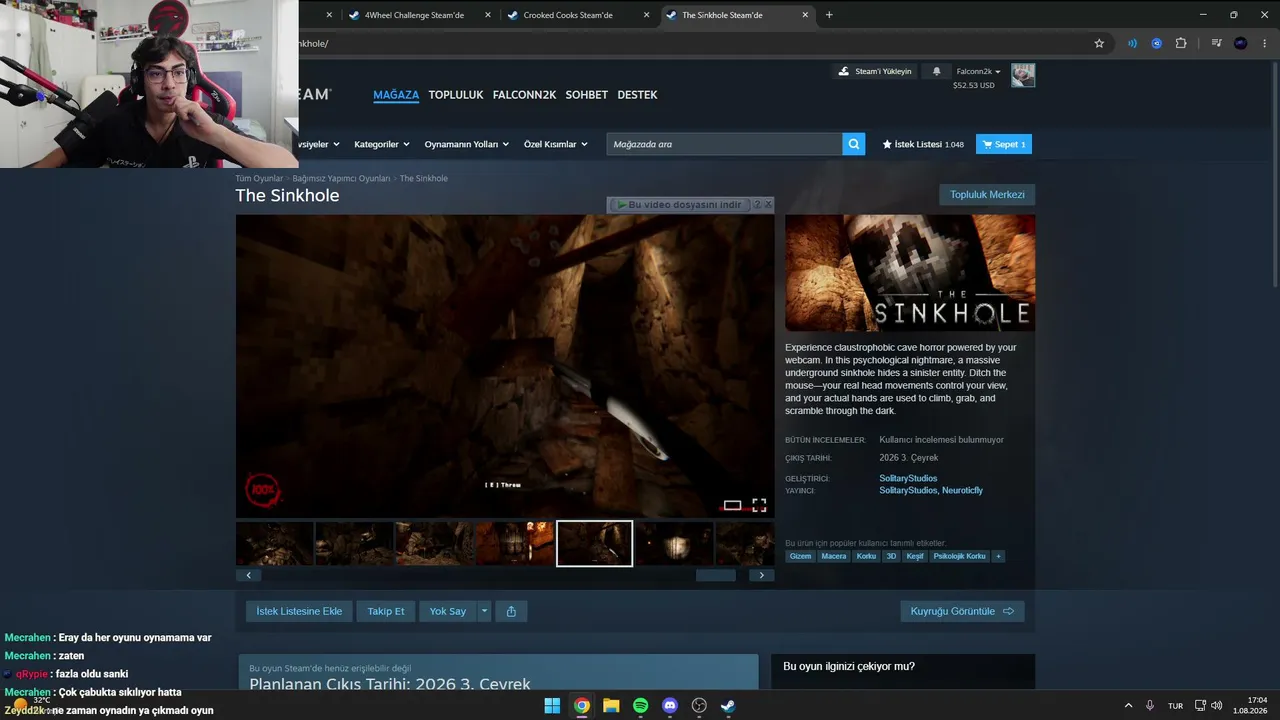1280x720 pixels.
Task: Click the glowing lantern media thumbnail
Action: (674, 543)
